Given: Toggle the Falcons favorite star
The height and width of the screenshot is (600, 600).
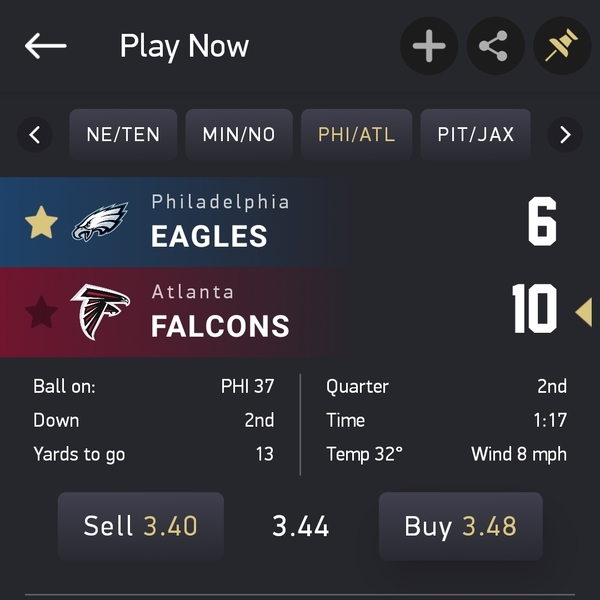Looking at the screenshot, I should [41, 313].
